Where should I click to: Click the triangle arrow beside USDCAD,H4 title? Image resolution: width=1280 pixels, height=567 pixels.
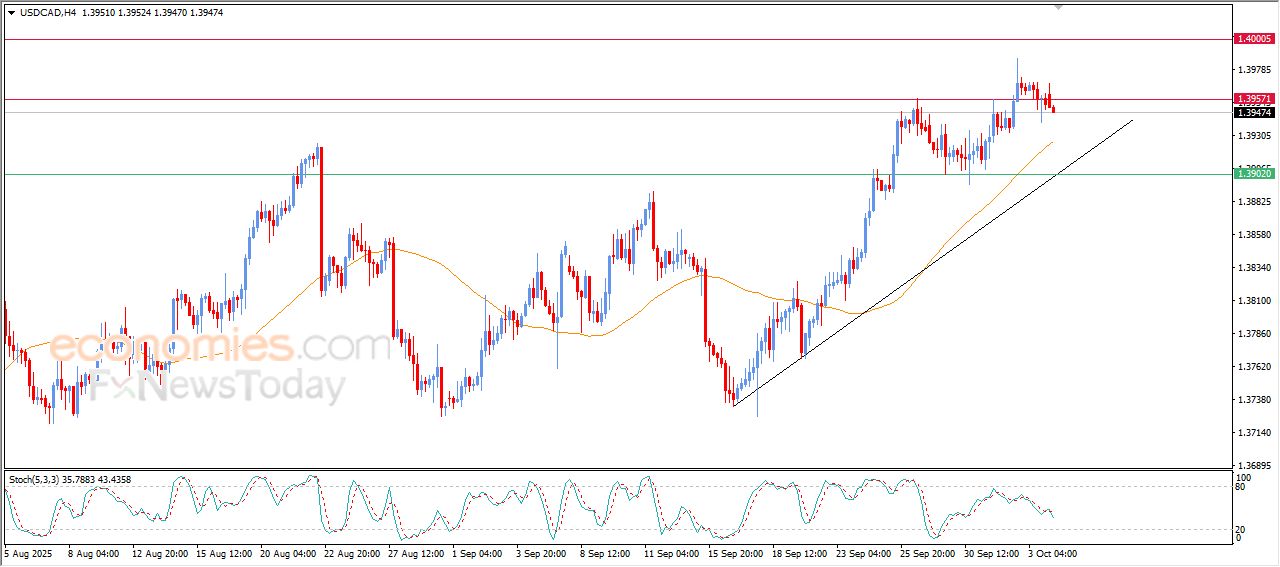click(11, 13)
